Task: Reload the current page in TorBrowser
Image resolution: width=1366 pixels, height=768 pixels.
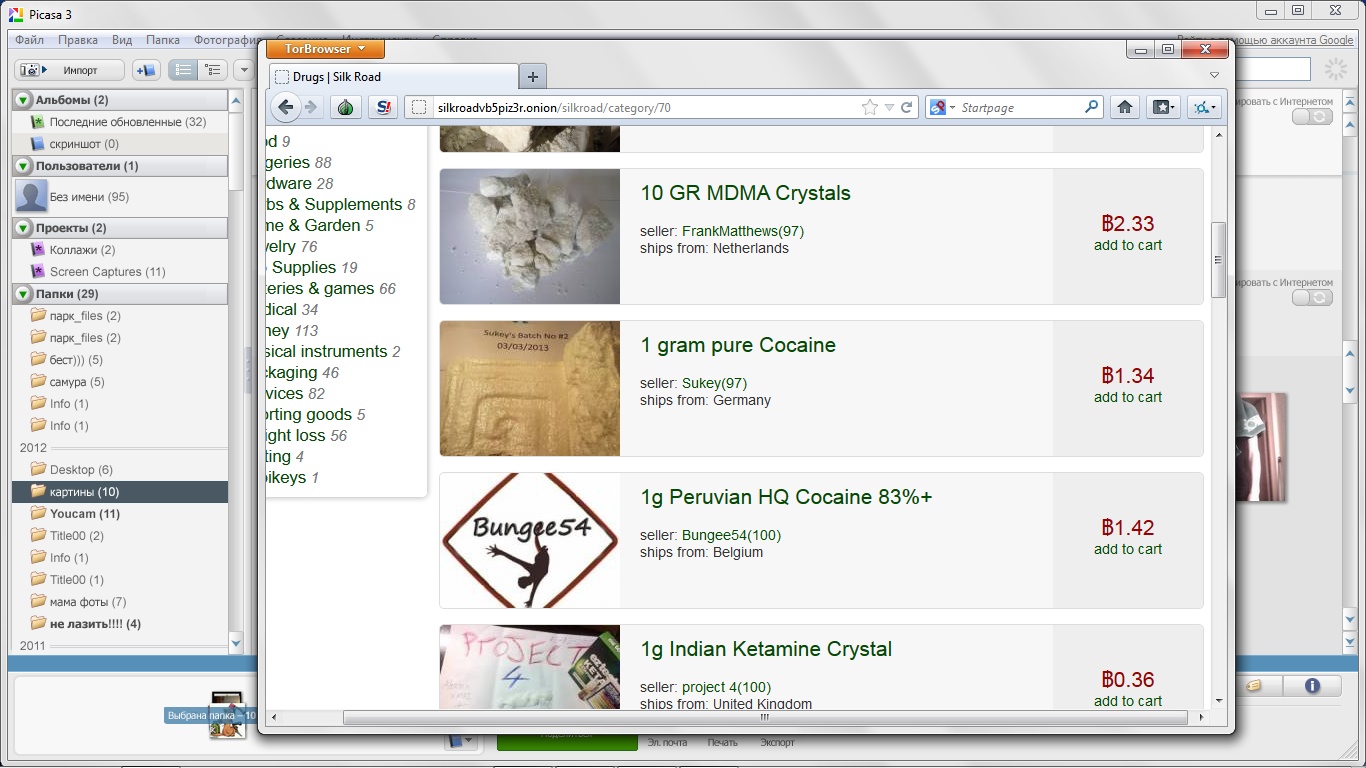Action: pos(907,107)
